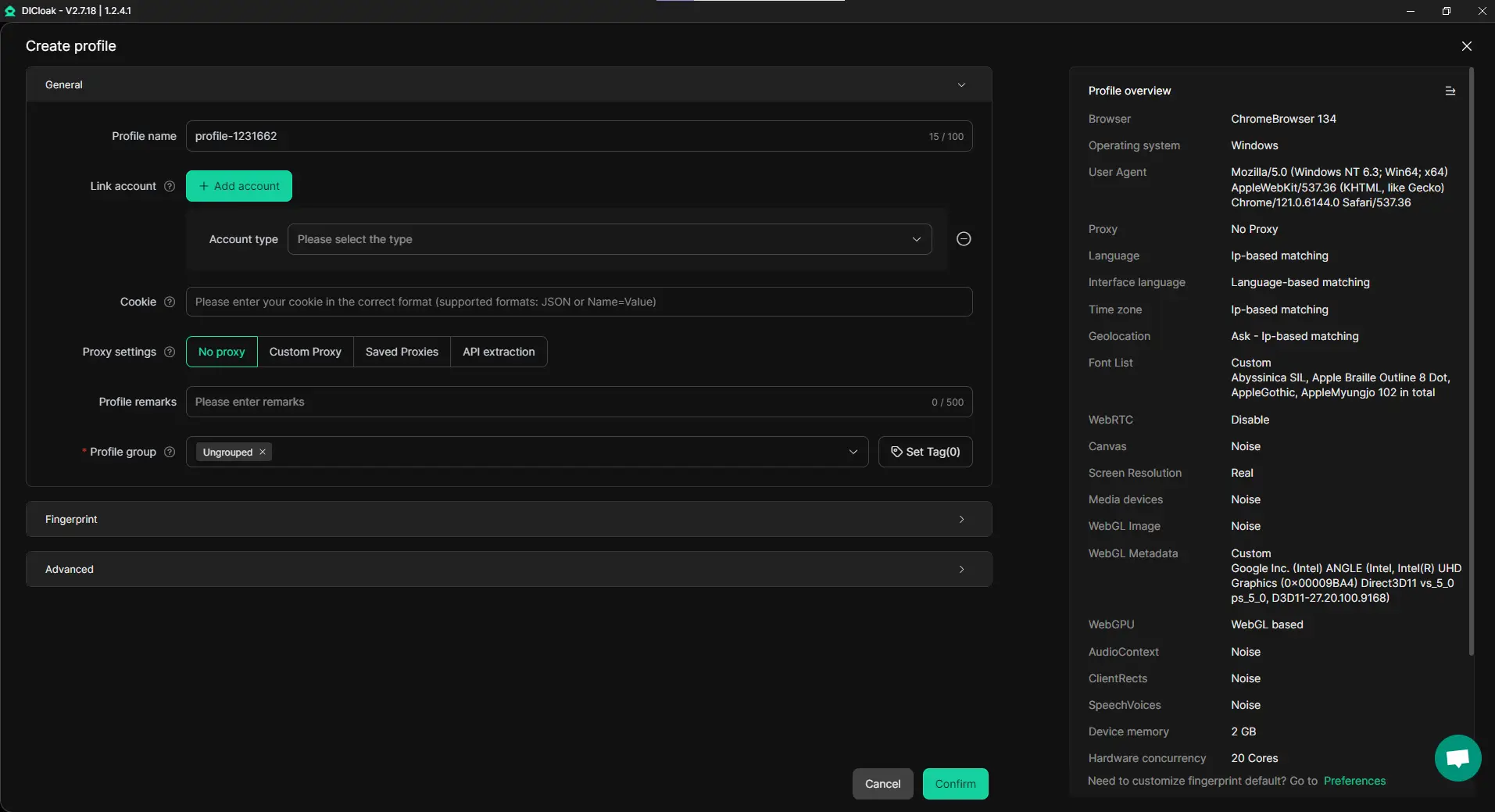The image size is (1495, 812).
Task: Open the live chat support bubble
Action: click(x=1457, y=757)
